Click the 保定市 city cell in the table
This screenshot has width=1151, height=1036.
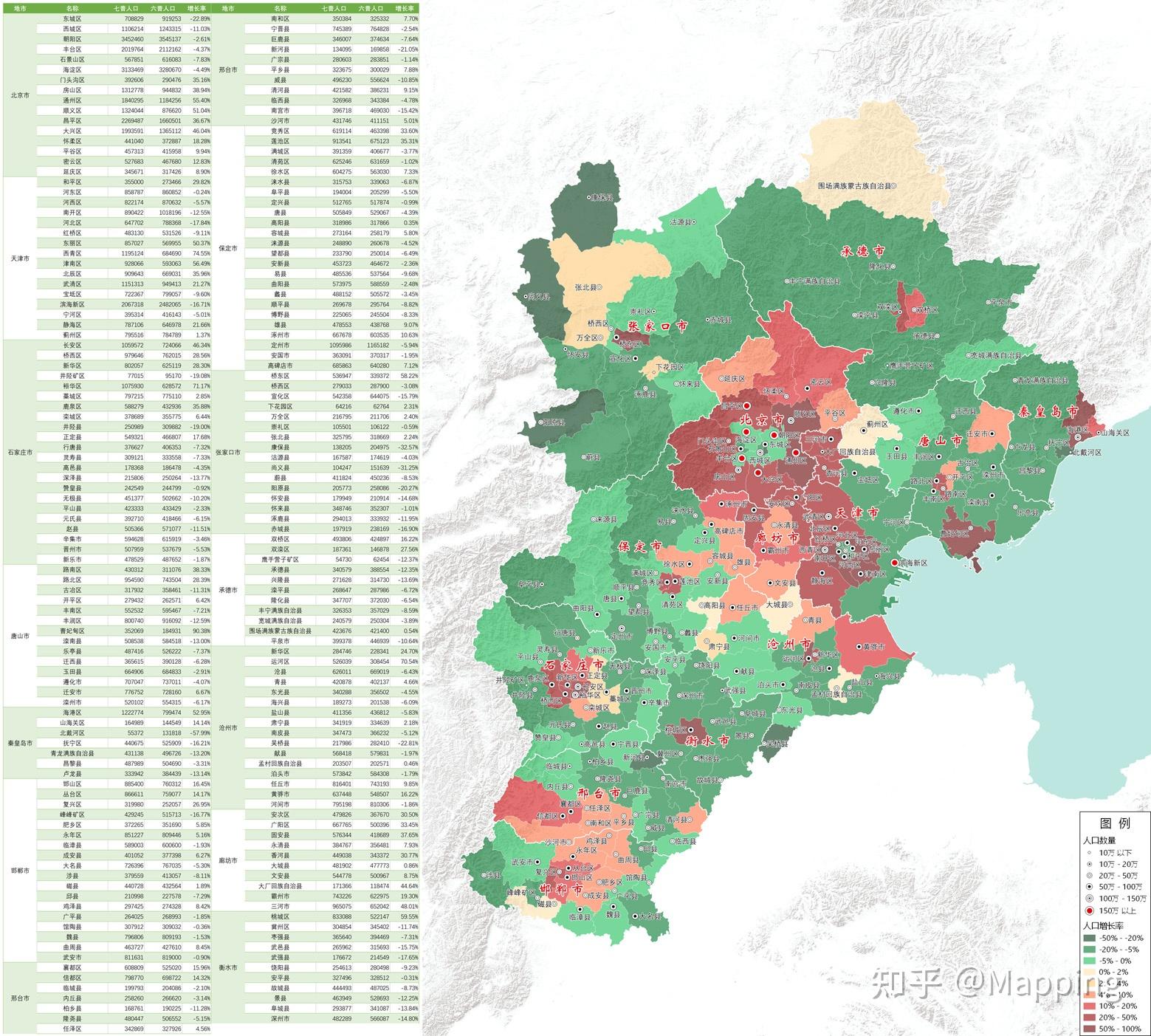click(x=228, y=249)
